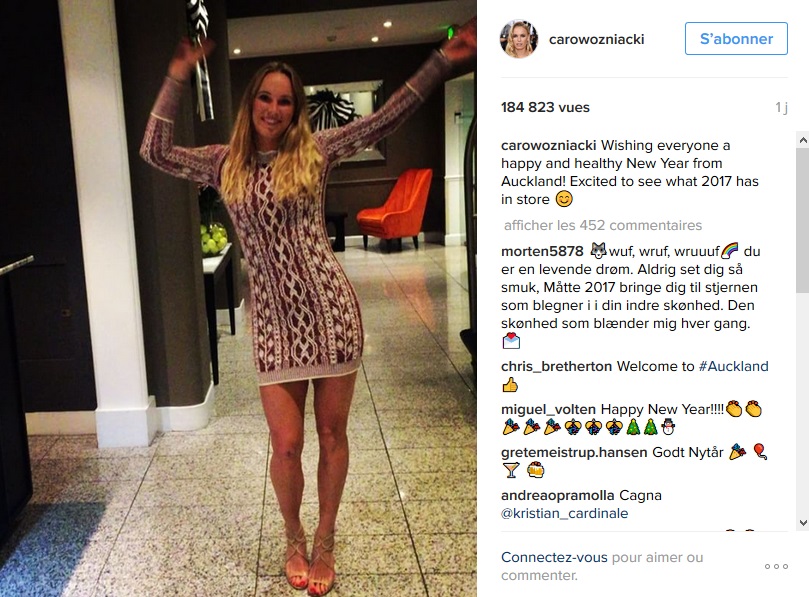Click the @kristian_cardinale mention
809x597 pixels.
click(x=564, y=513)
